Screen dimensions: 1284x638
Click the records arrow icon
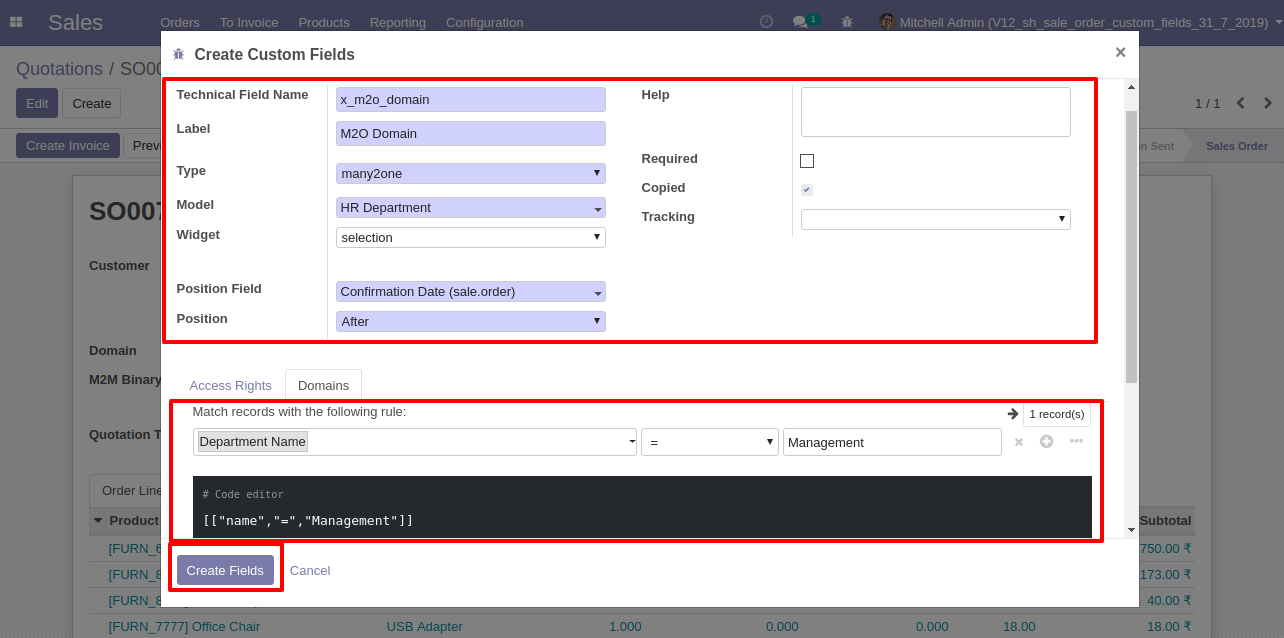point(1013,414)
